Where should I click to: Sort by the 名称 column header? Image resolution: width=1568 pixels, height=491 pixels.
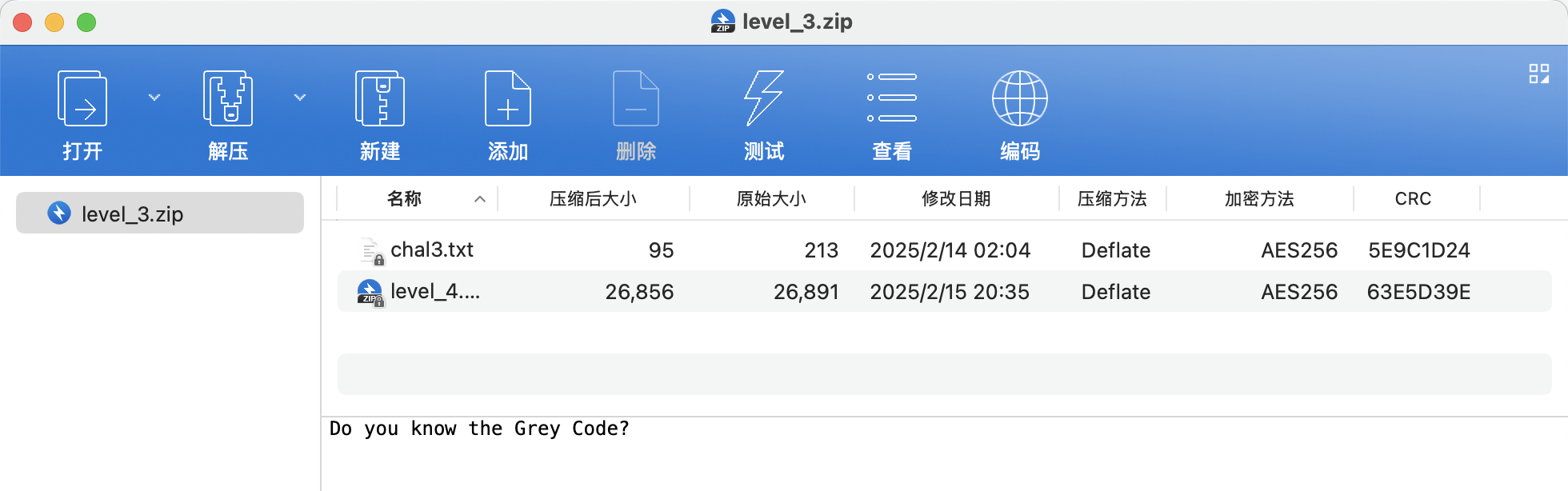(404, 198)
